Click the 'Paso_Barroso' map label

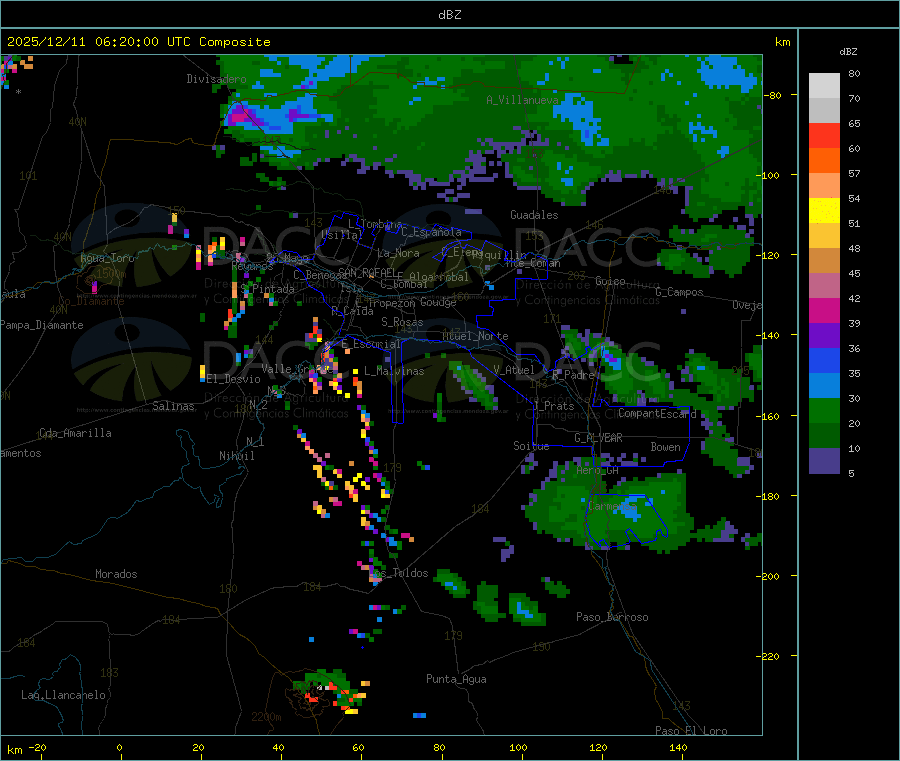coord(612,617)
